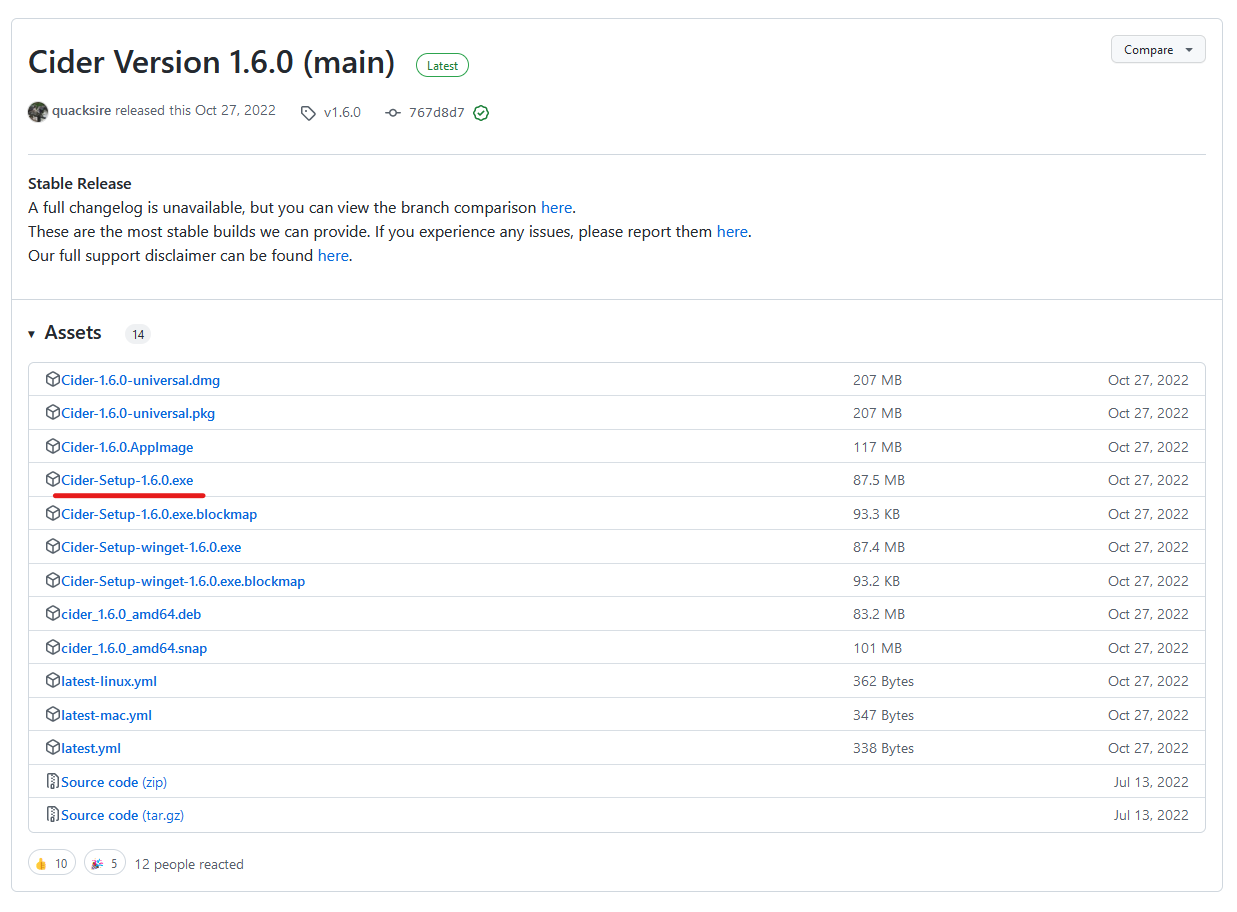Click 'Stable Release' heading text

[x=80, y=184]
